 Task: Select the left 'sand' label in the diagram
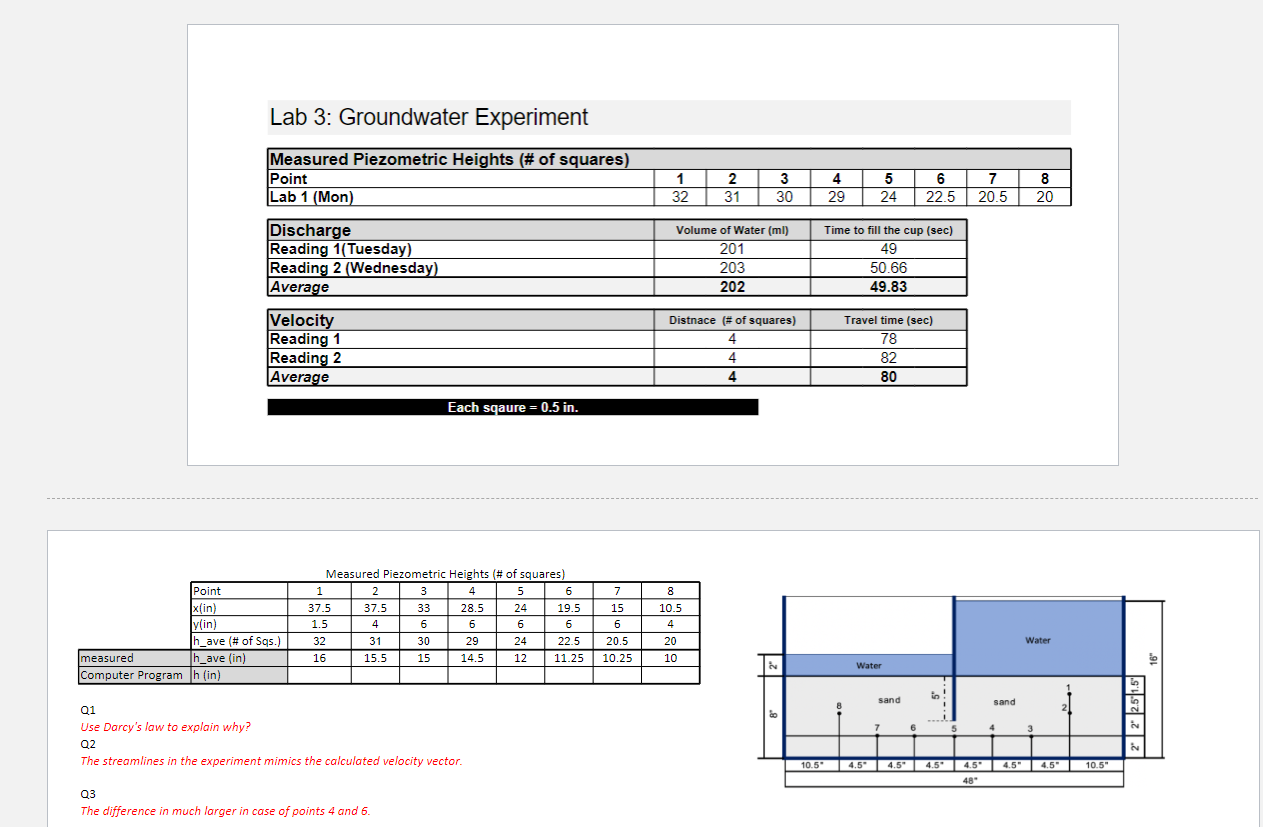pyautogui.click(x=889, y=700)
